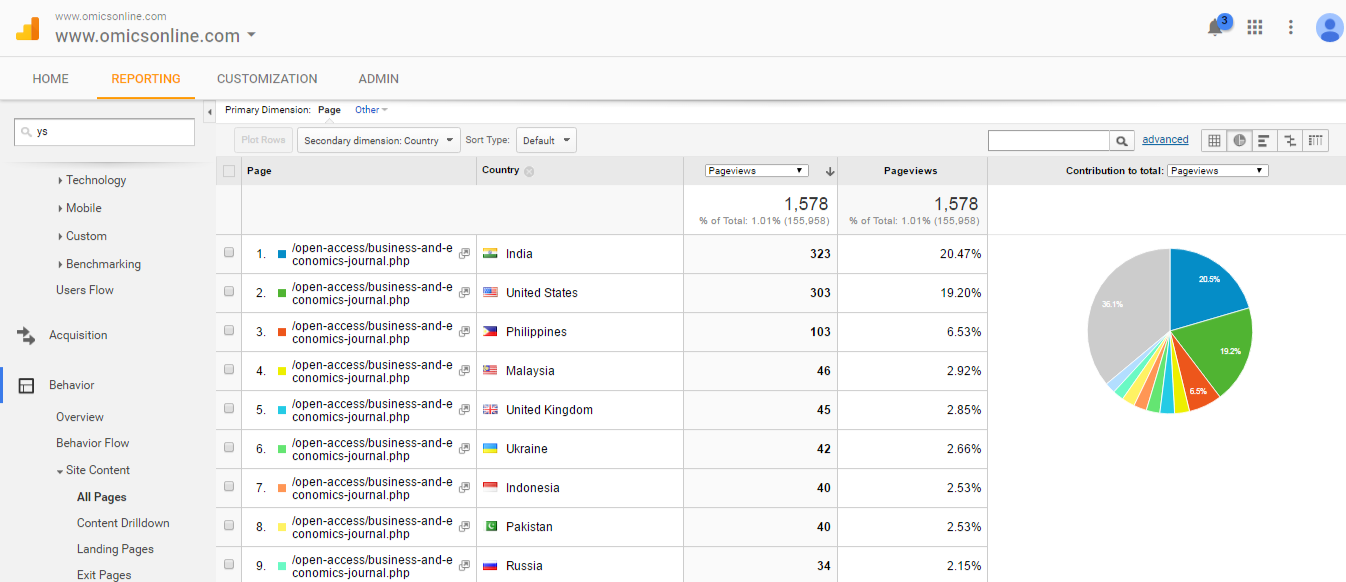1346x582 pixels.
Task: Switch to the Percentage pie view
Action: click(x=1239, y=141)
